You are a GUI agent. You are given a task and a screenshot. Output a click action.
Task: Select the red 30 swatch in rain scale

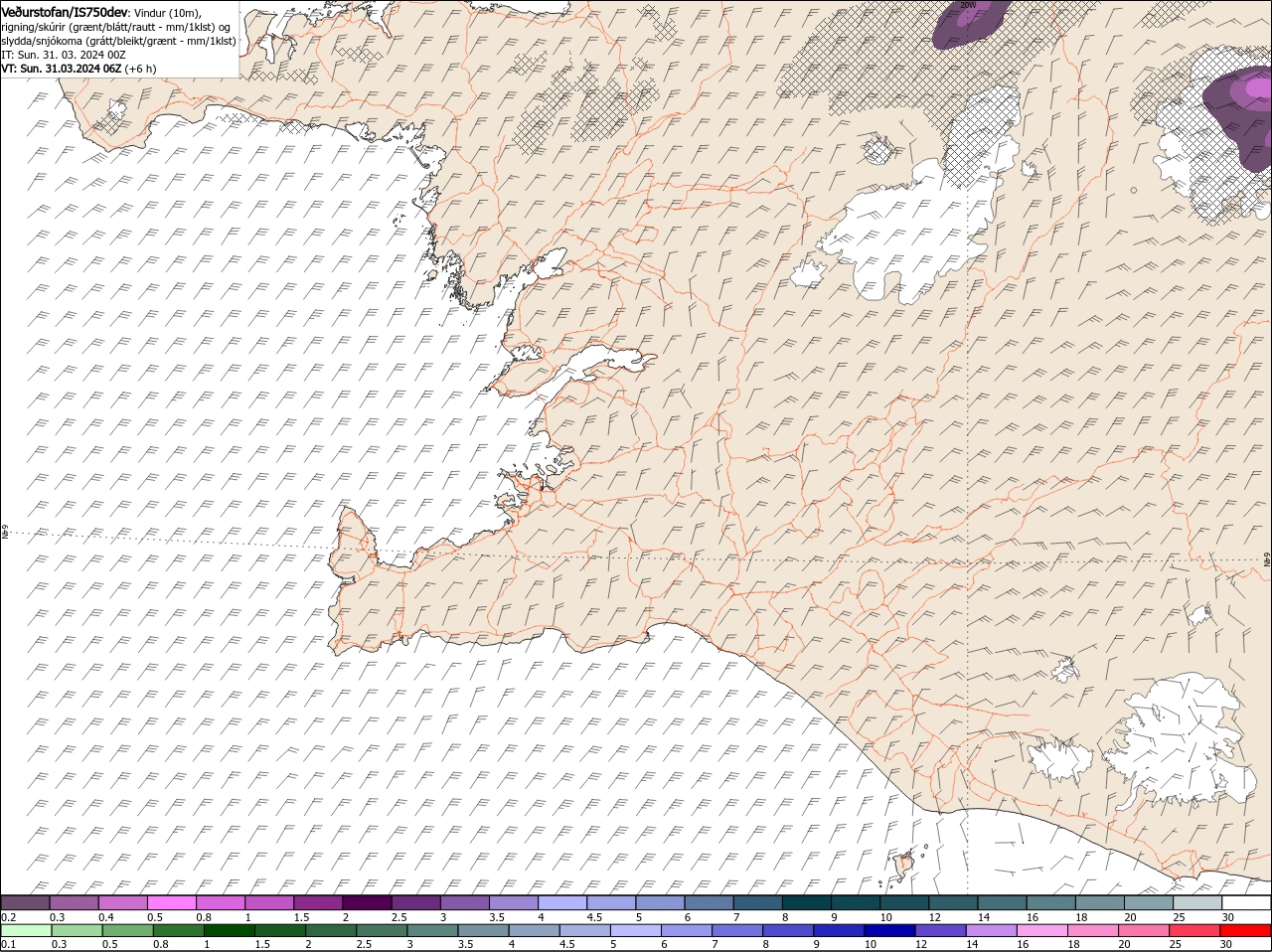coord(1246,931)
